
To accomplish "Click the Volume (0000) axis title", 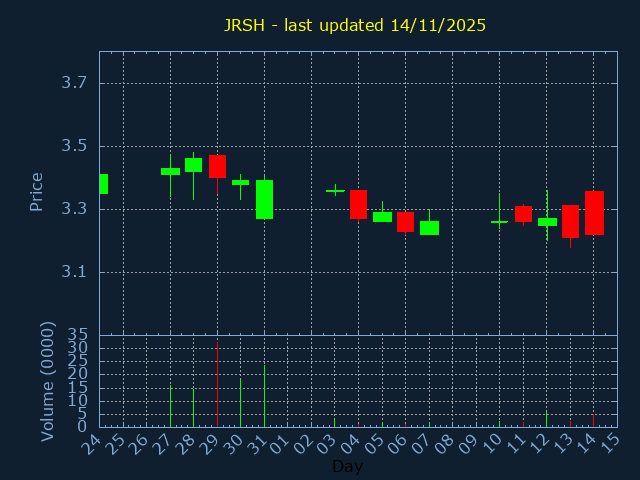I will coord(47,381).
